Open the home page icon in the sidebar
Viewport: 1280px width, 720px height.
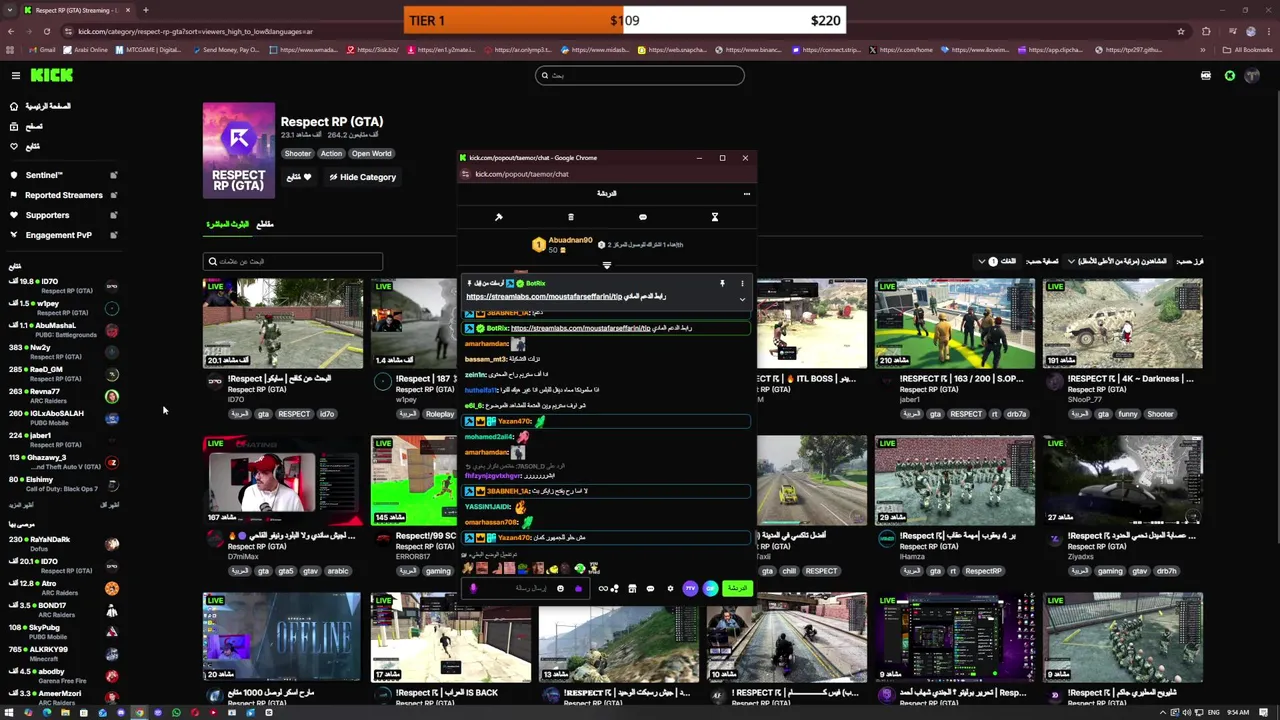tap(14, 106)
